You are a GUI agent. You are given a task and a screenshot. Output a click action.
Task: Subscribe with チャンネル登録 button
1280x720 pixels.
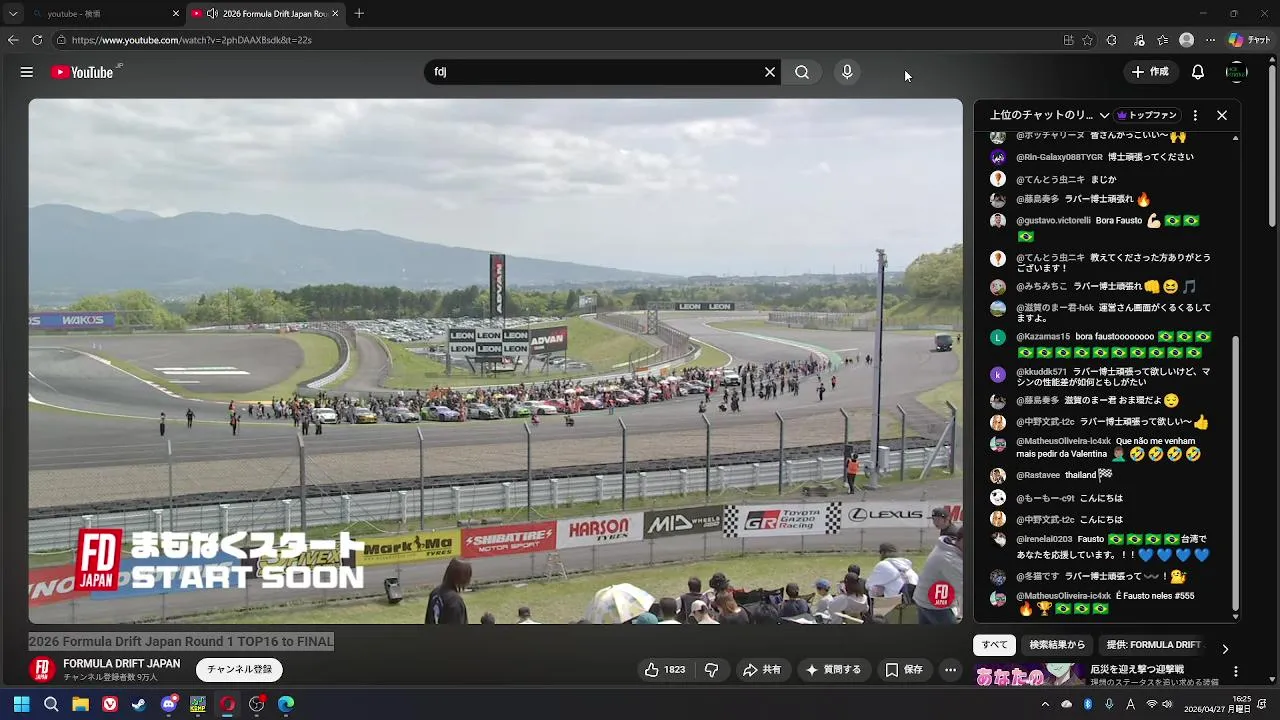(x=239, y=670)
